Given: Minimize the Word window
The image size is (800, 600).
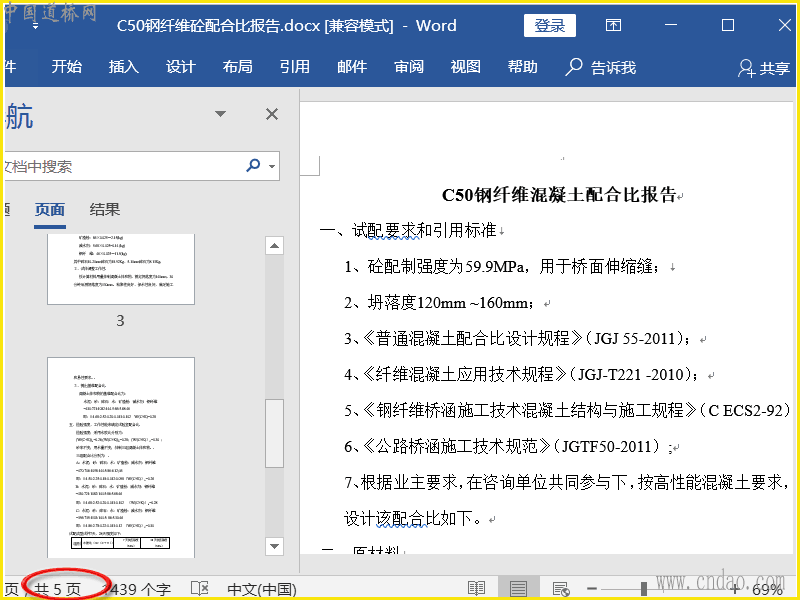Looking at the screenshot, I should (671, 25).
